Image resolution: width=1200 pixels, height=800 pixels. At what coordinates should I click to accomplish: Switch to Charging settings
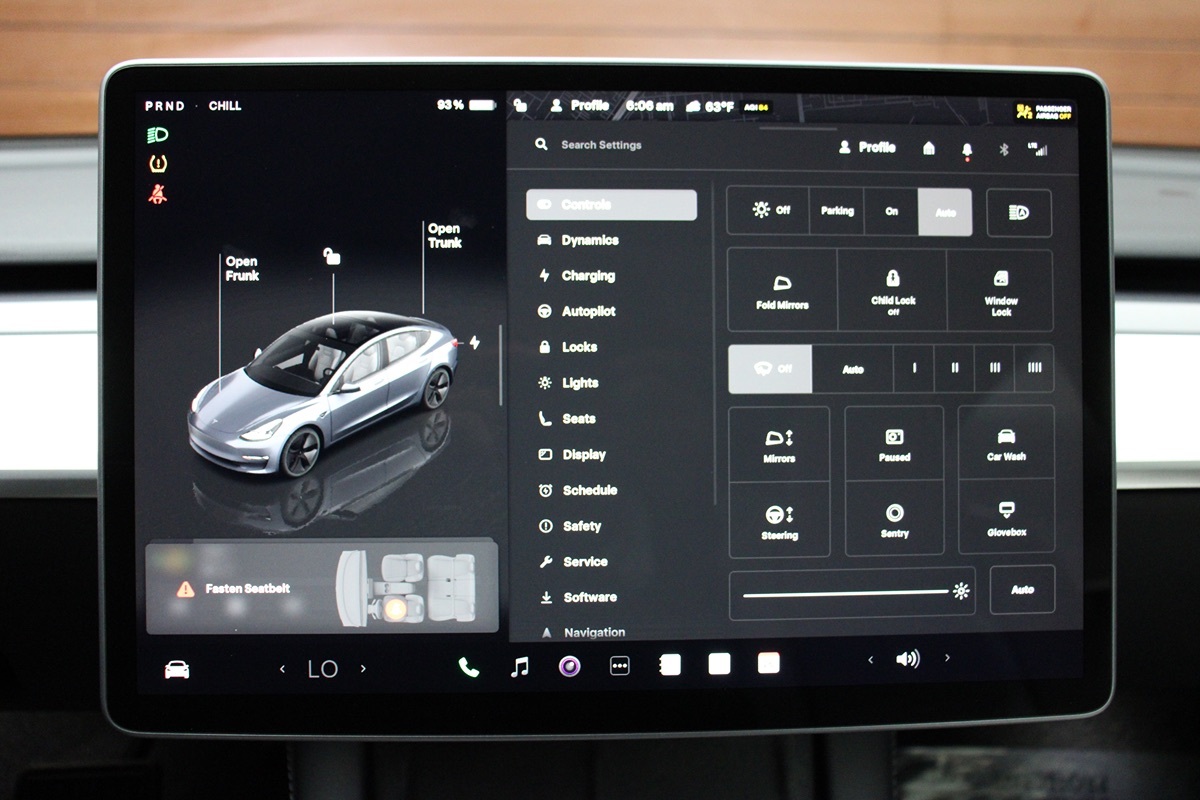coord(587,276)
